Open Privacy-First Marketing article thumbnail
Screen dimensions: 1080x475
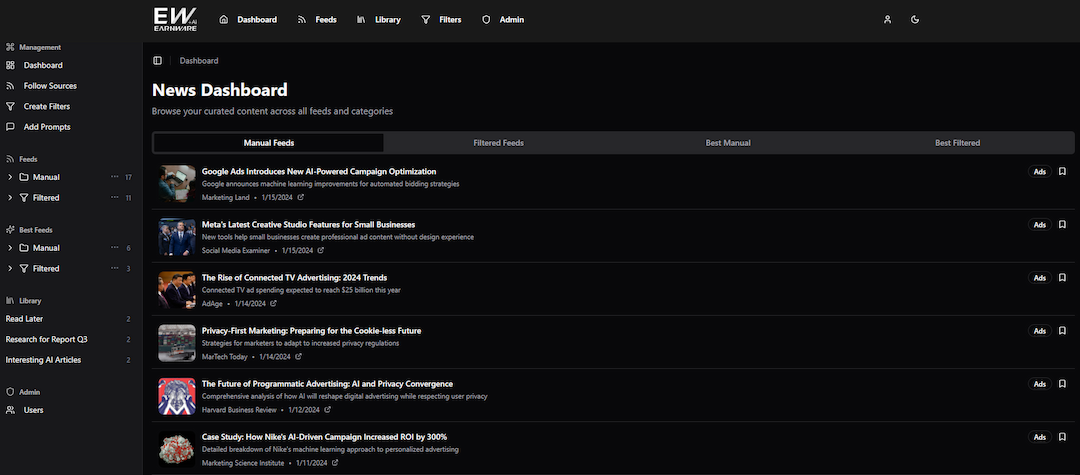coord(177,342)
